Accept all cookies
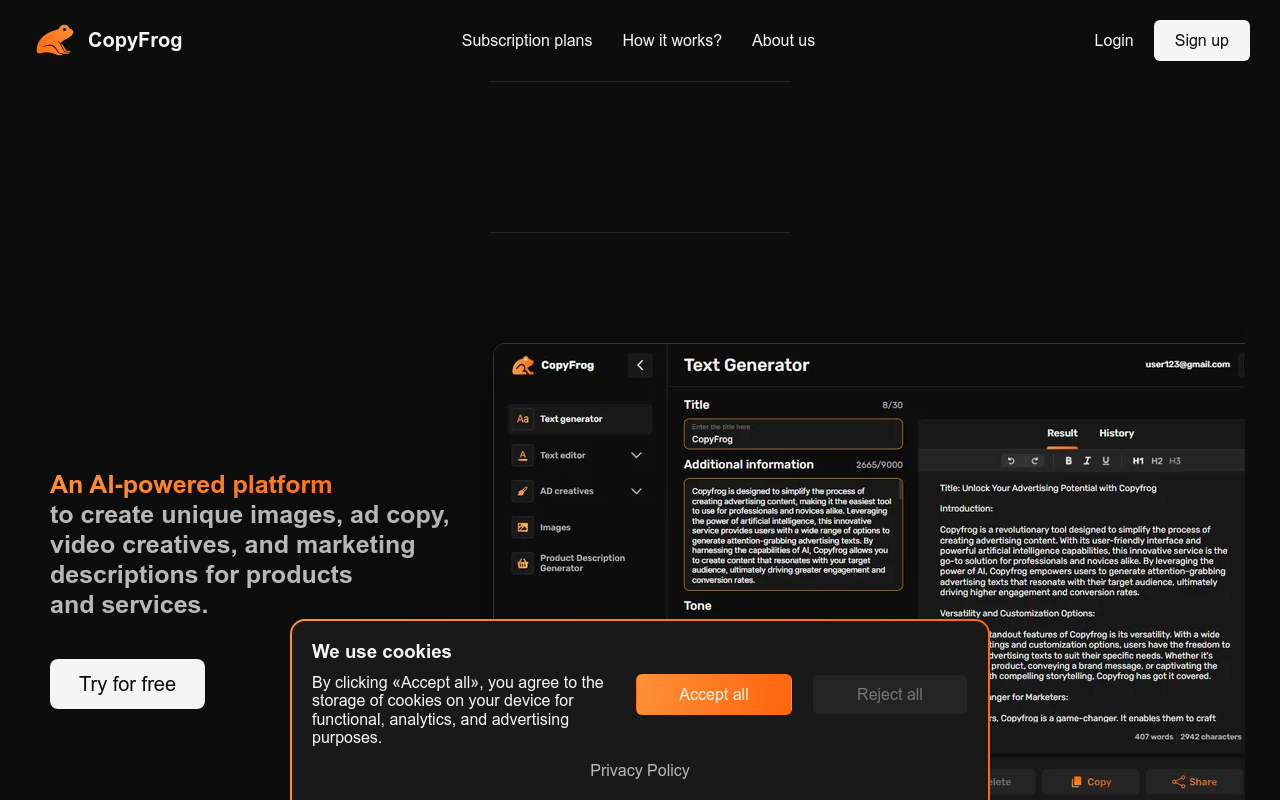The width and height of the screenshot is (1280, 800). (714, 694)
